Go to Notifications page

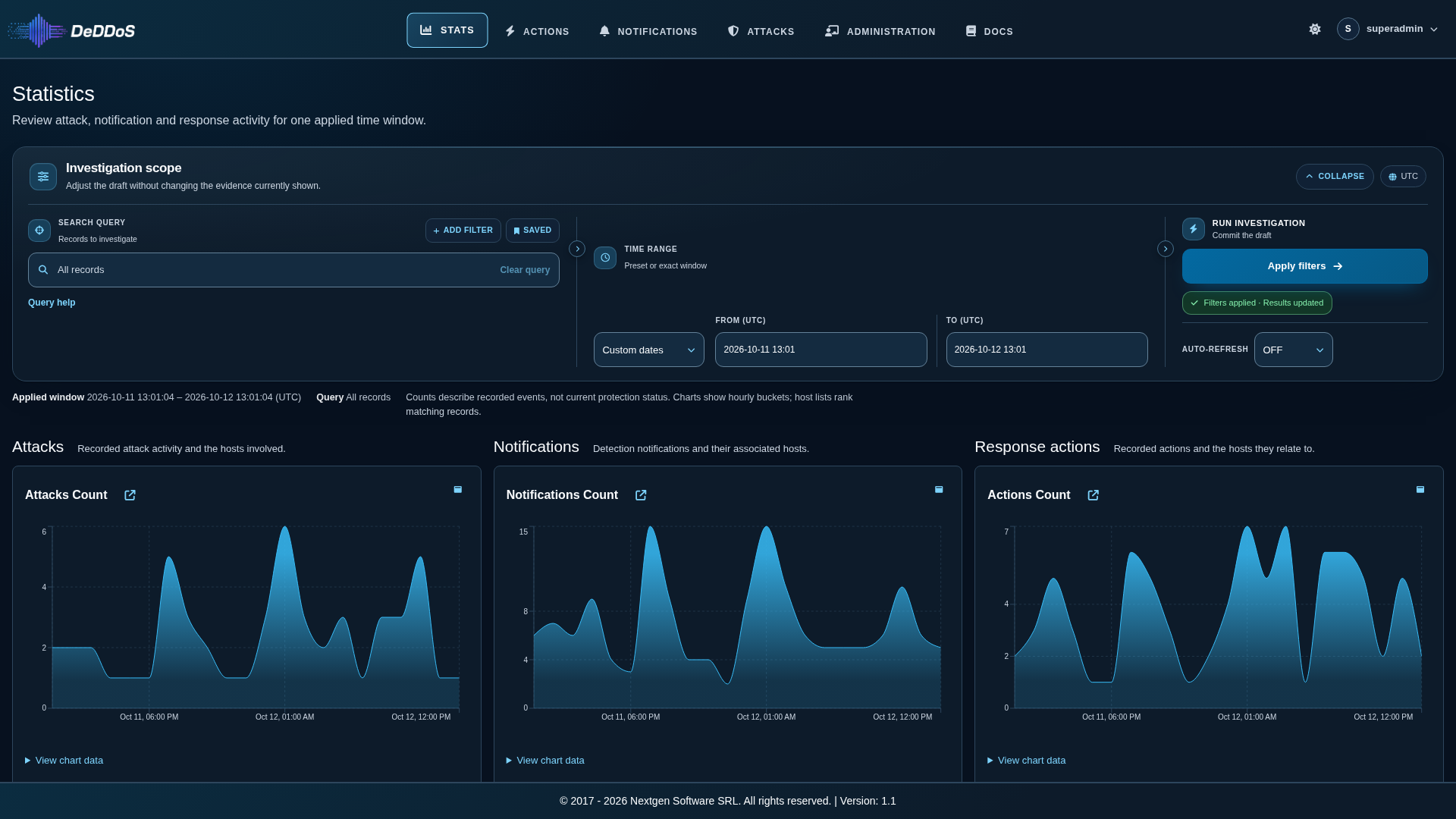tap(648, 31)
